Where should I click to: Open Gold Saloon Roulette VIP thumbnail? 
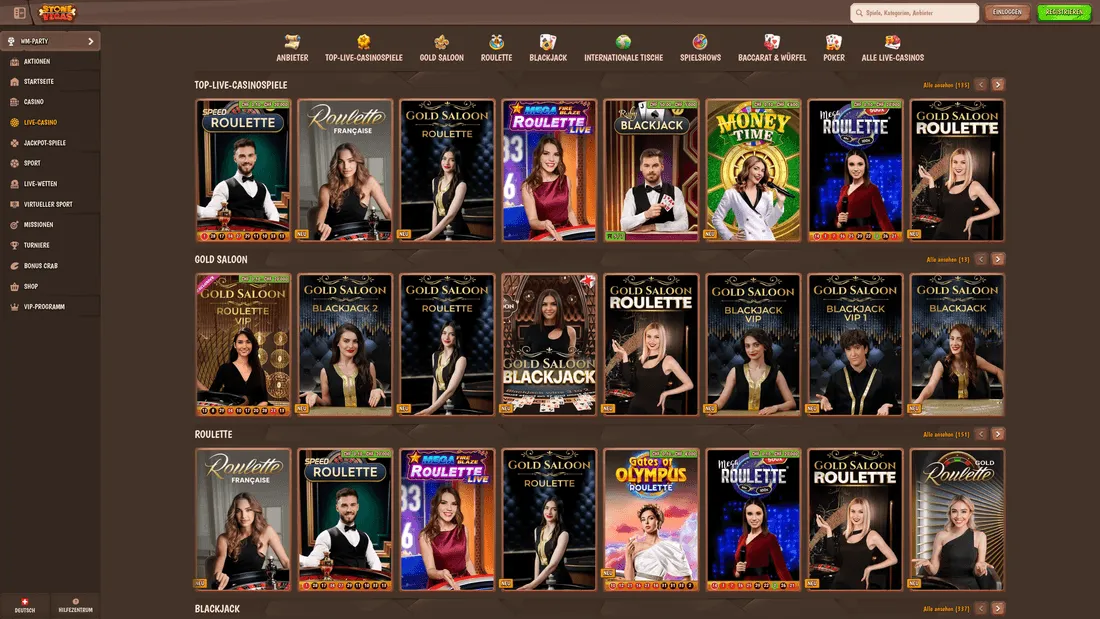[x=243, y=345]
